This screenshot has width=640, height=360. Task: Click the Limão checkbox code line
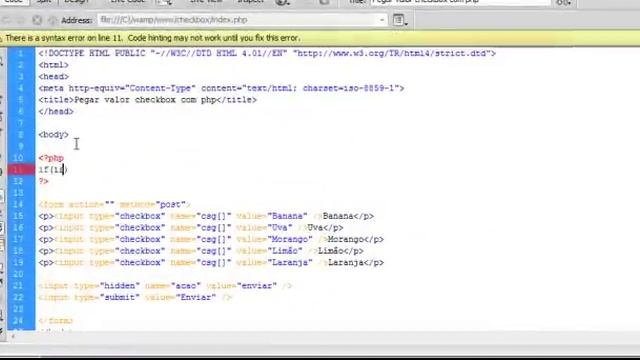pyautogui.click(x=201, y=251)
